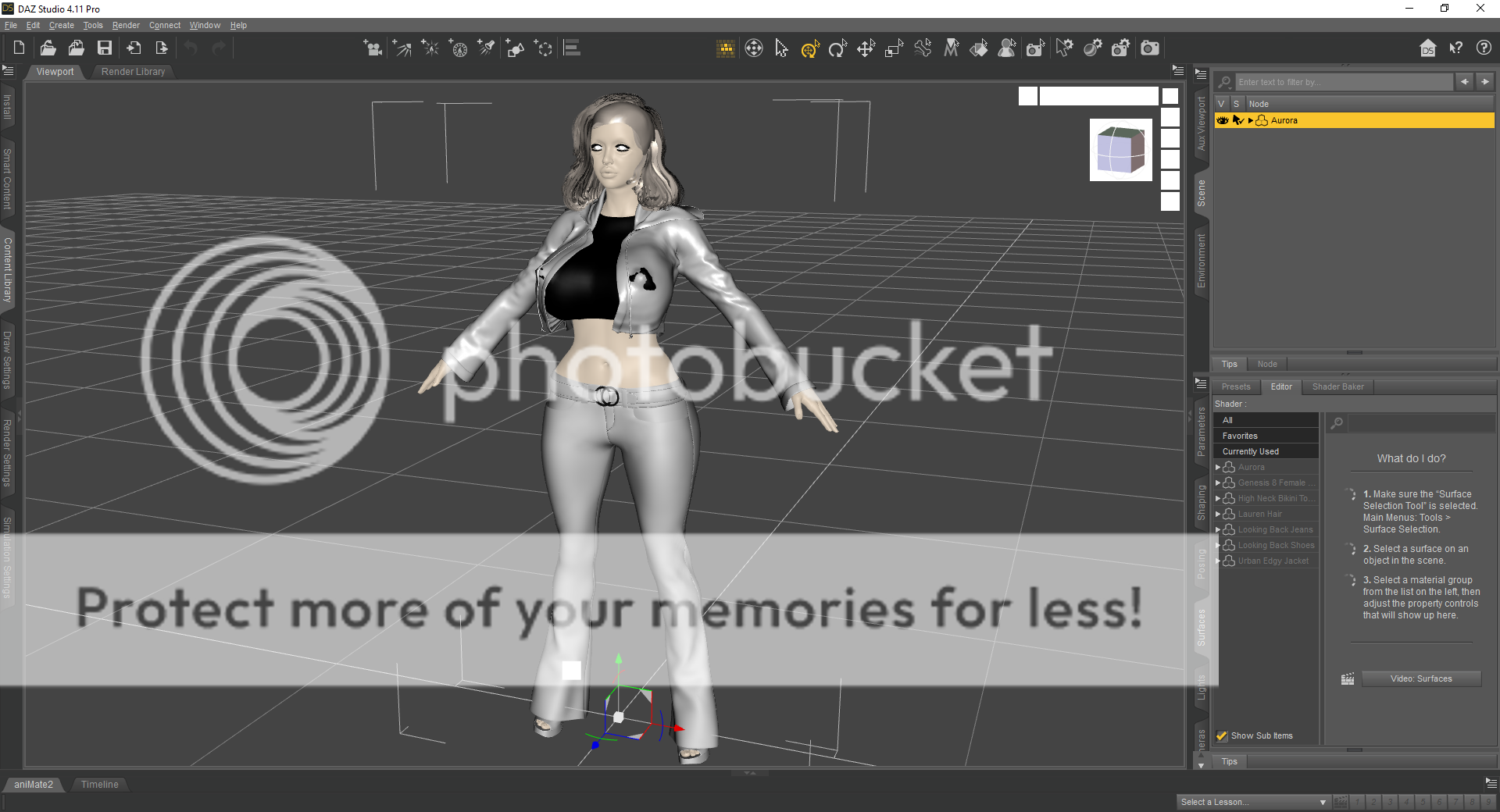Expand the Urban Edgy Jacket surface item
1500x812 pixels.
(x=1218, y=561)
